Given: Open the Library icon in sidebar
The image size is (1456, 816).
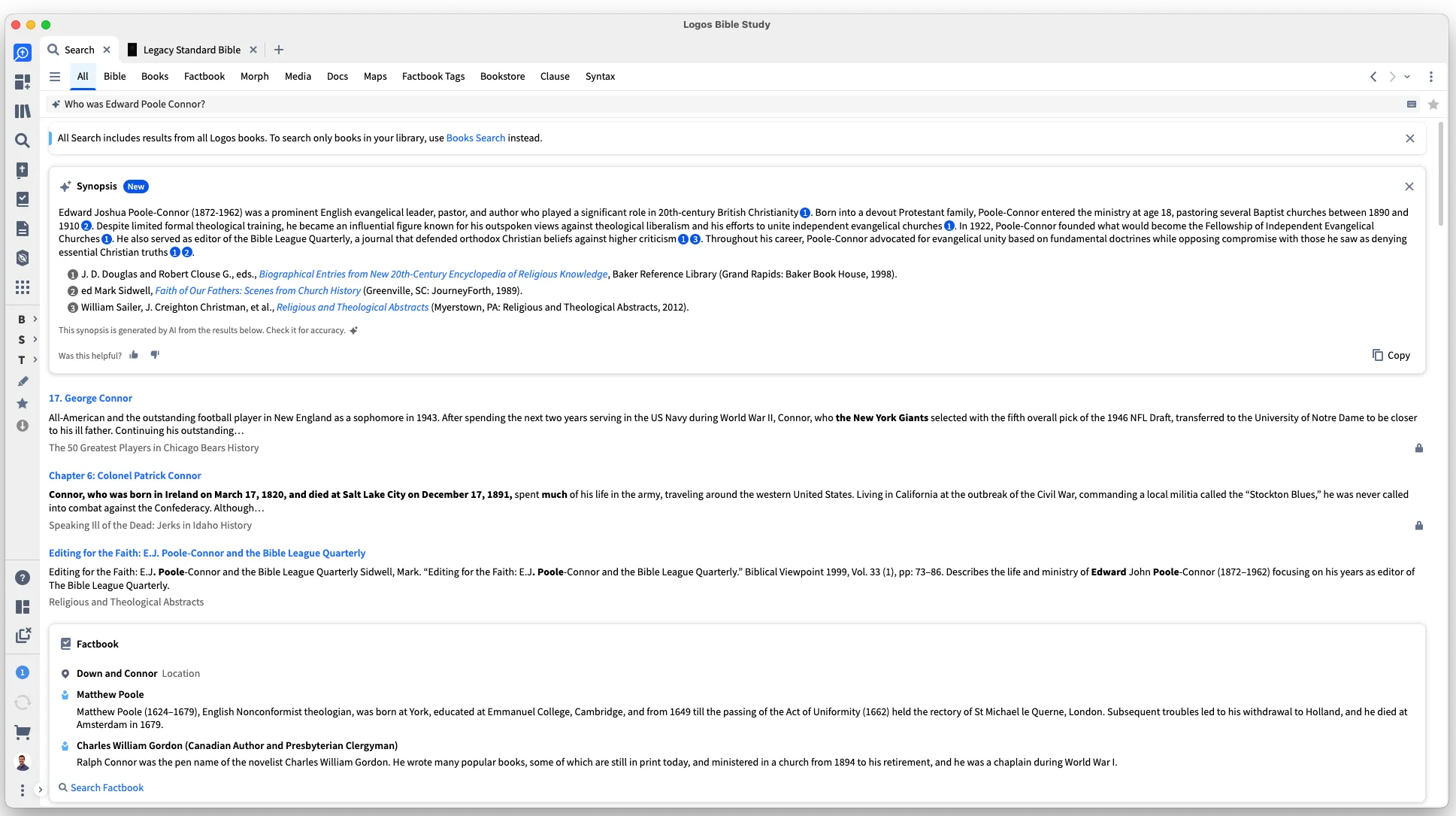Looking at the screenshot, I should click(x=23, y=111).
